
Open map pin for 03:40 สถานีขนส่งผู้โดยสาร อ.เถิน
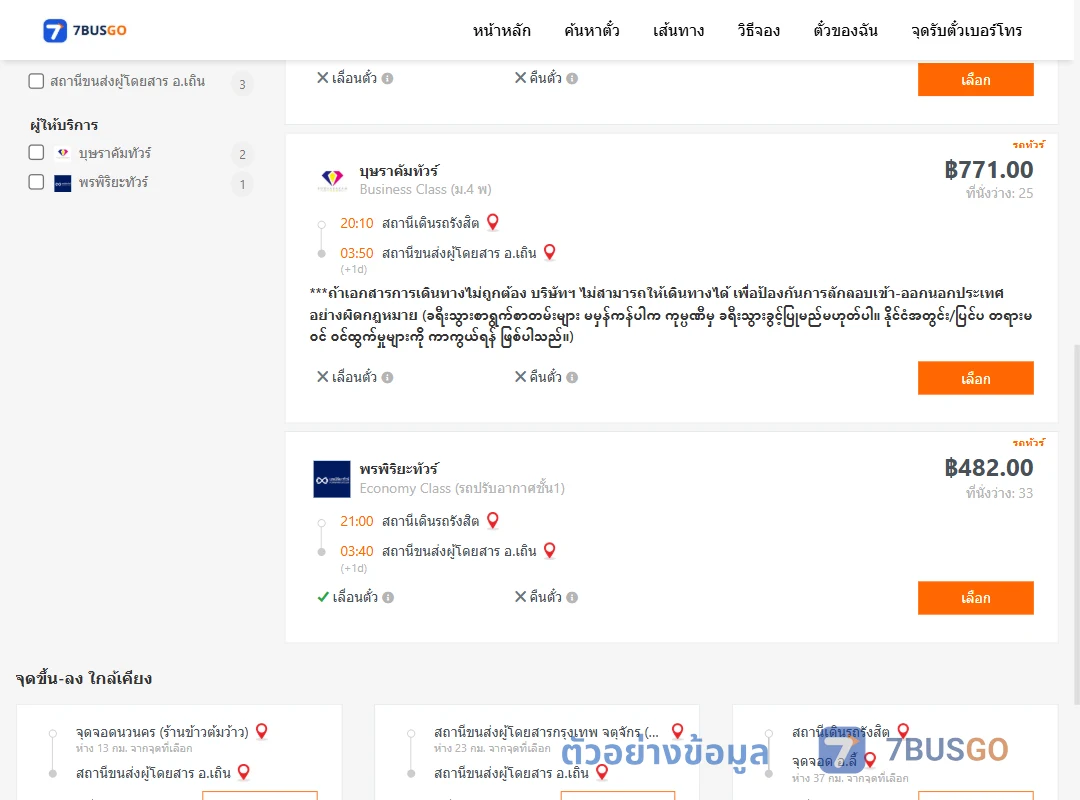(x=550, y=550)
